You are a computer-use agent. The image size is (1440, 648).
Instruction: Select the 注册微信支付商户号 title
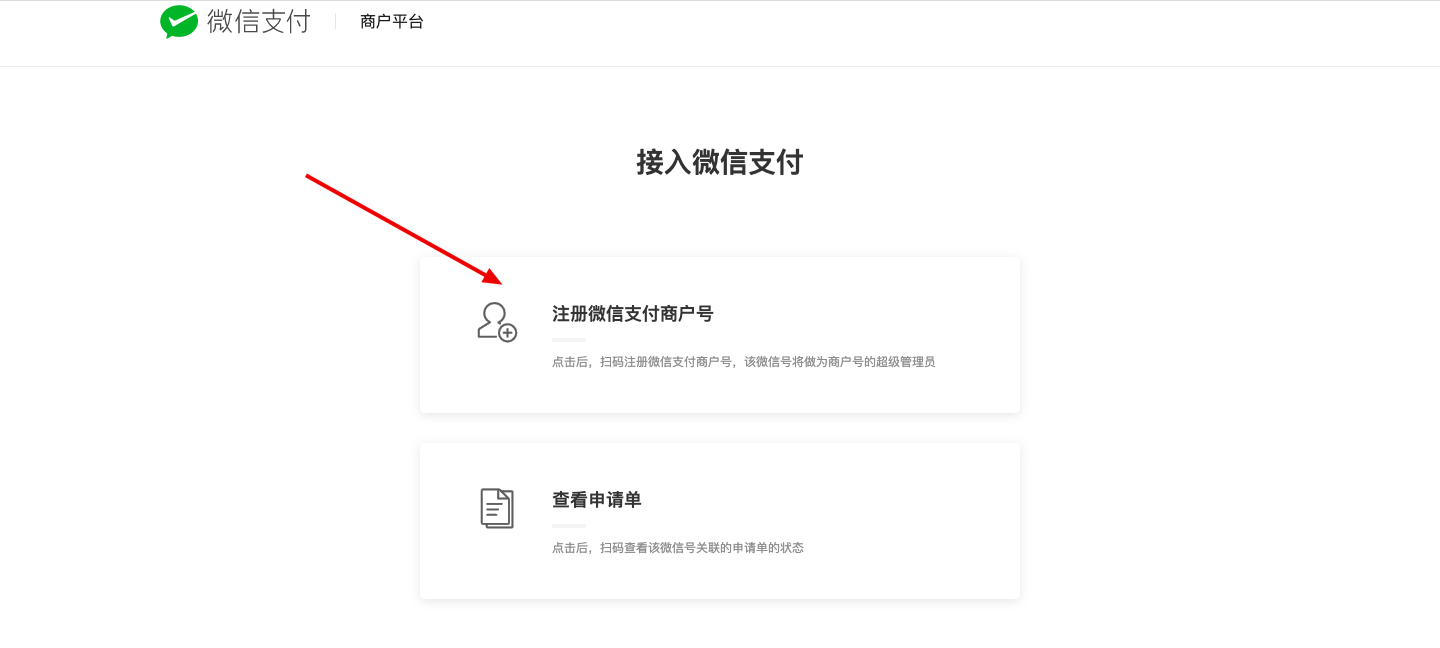[x=633, y=314]
